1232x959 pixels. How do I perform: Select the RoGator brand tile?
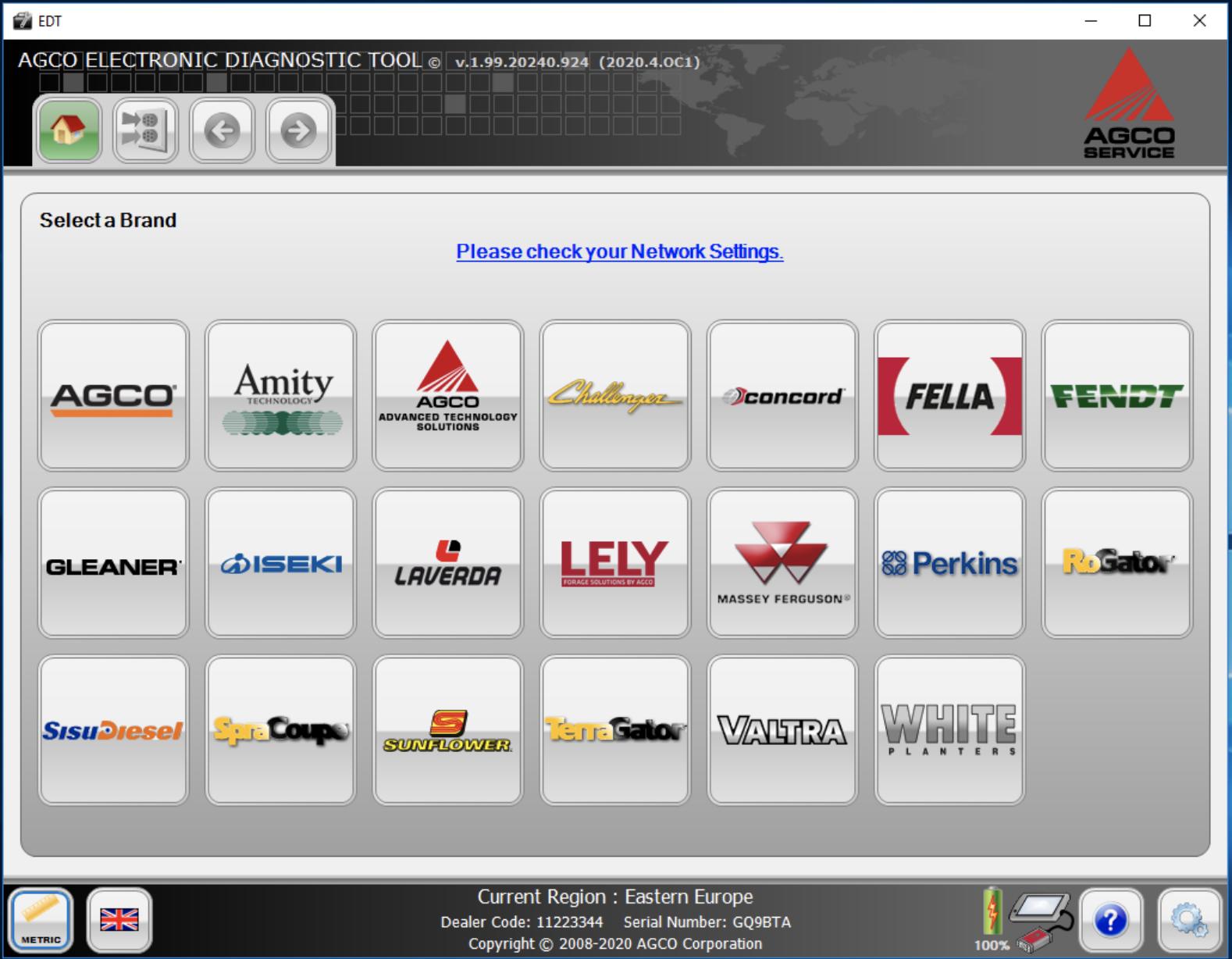click(1117, 563)
